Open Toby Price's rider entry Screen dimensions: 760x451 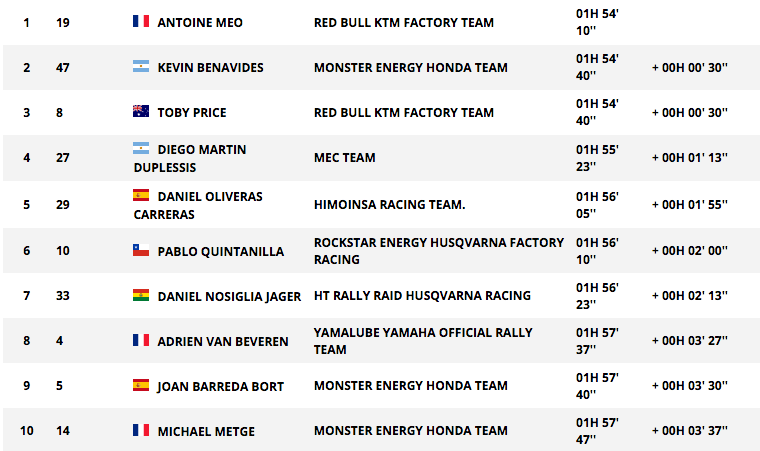point(192,113)
